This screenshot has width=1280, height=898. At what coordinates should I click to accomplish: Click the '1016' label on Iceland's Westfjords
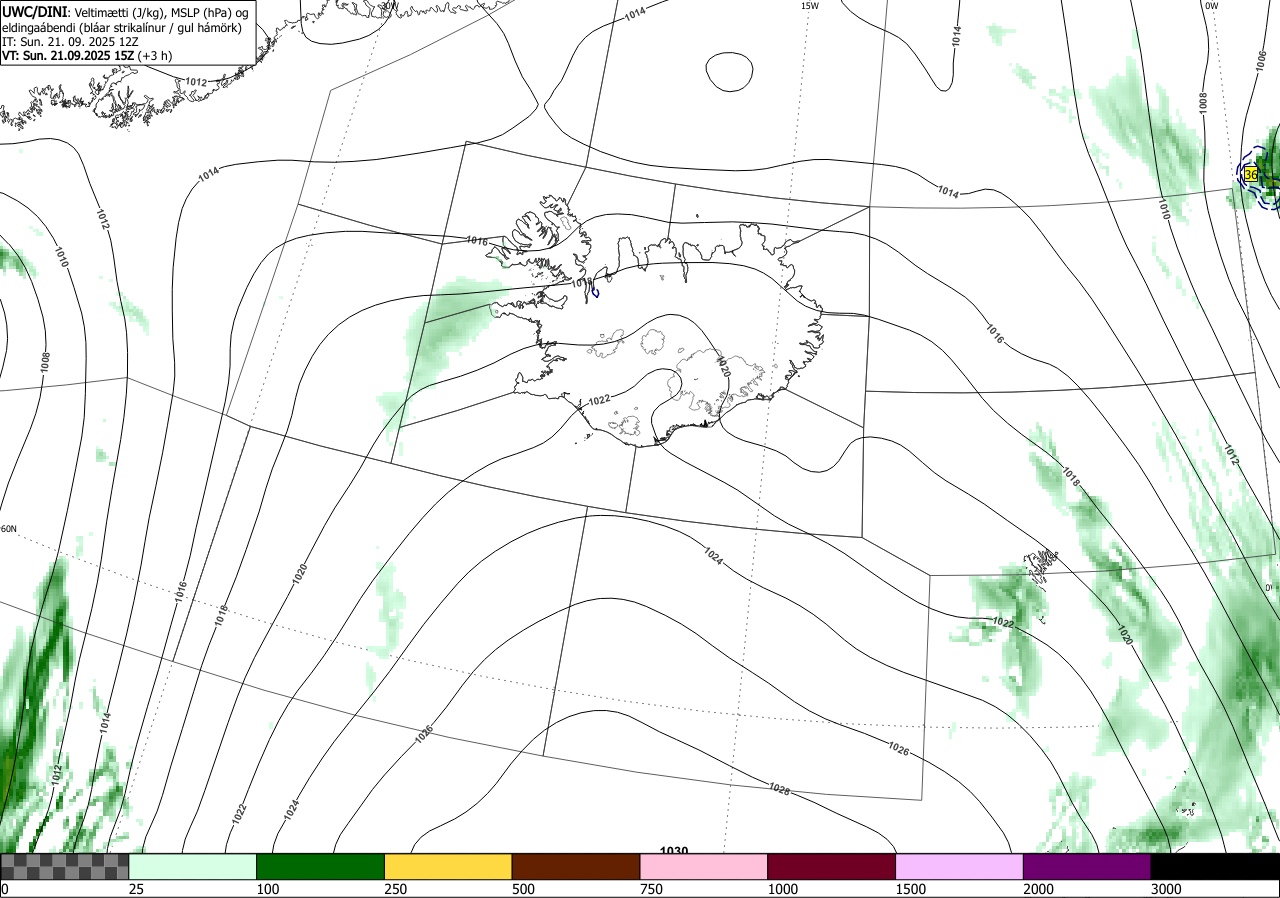[477, 241]
